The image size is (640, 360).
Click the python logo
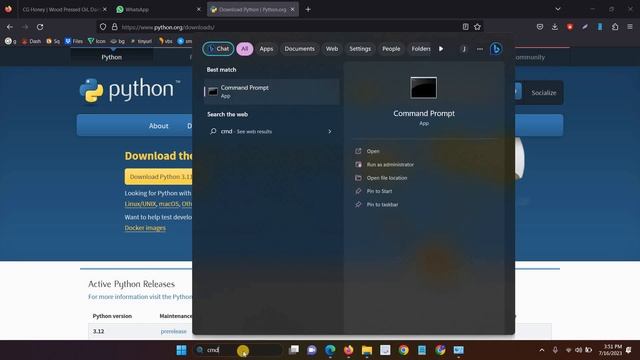point(130,90)
